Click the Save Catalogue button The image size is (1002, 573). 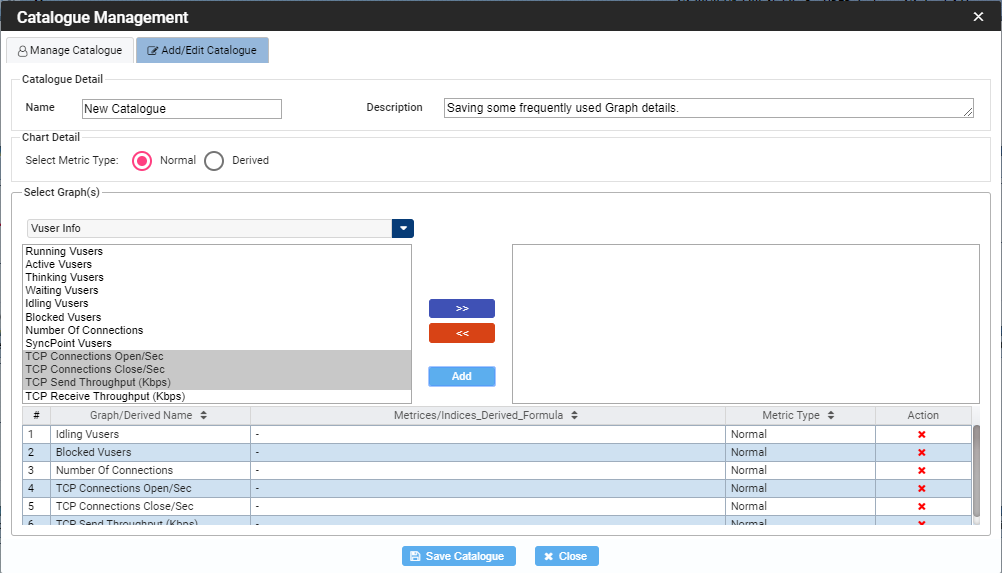(458, 556)
